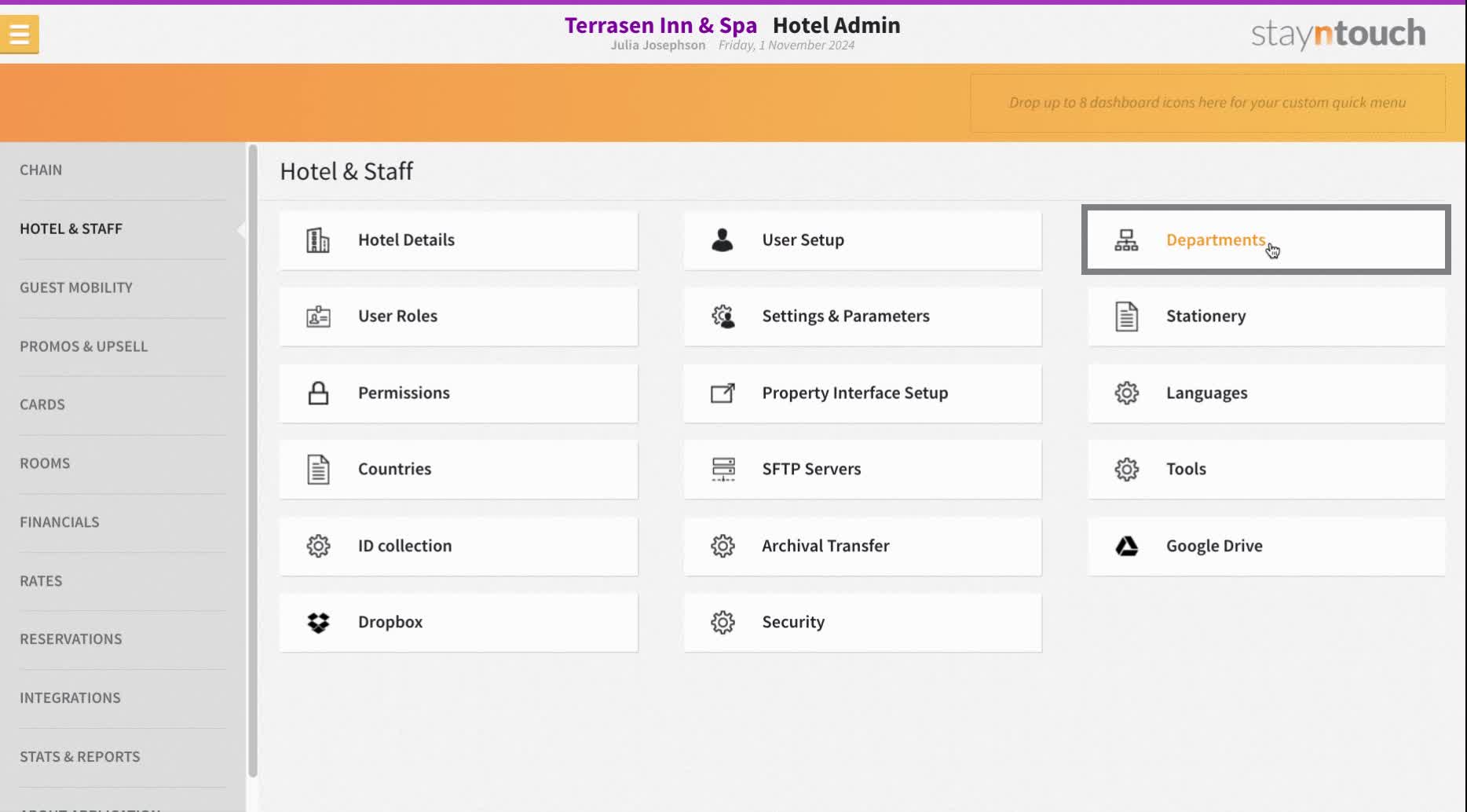Click the Settings & Parameters gear-user icon

click(x=723, y=316)
